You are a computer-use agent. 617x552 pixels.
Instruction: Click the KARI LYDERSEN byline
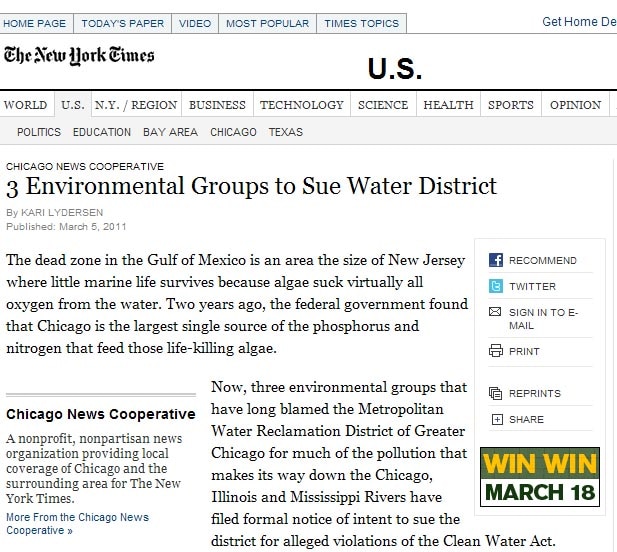pos(62,212)
